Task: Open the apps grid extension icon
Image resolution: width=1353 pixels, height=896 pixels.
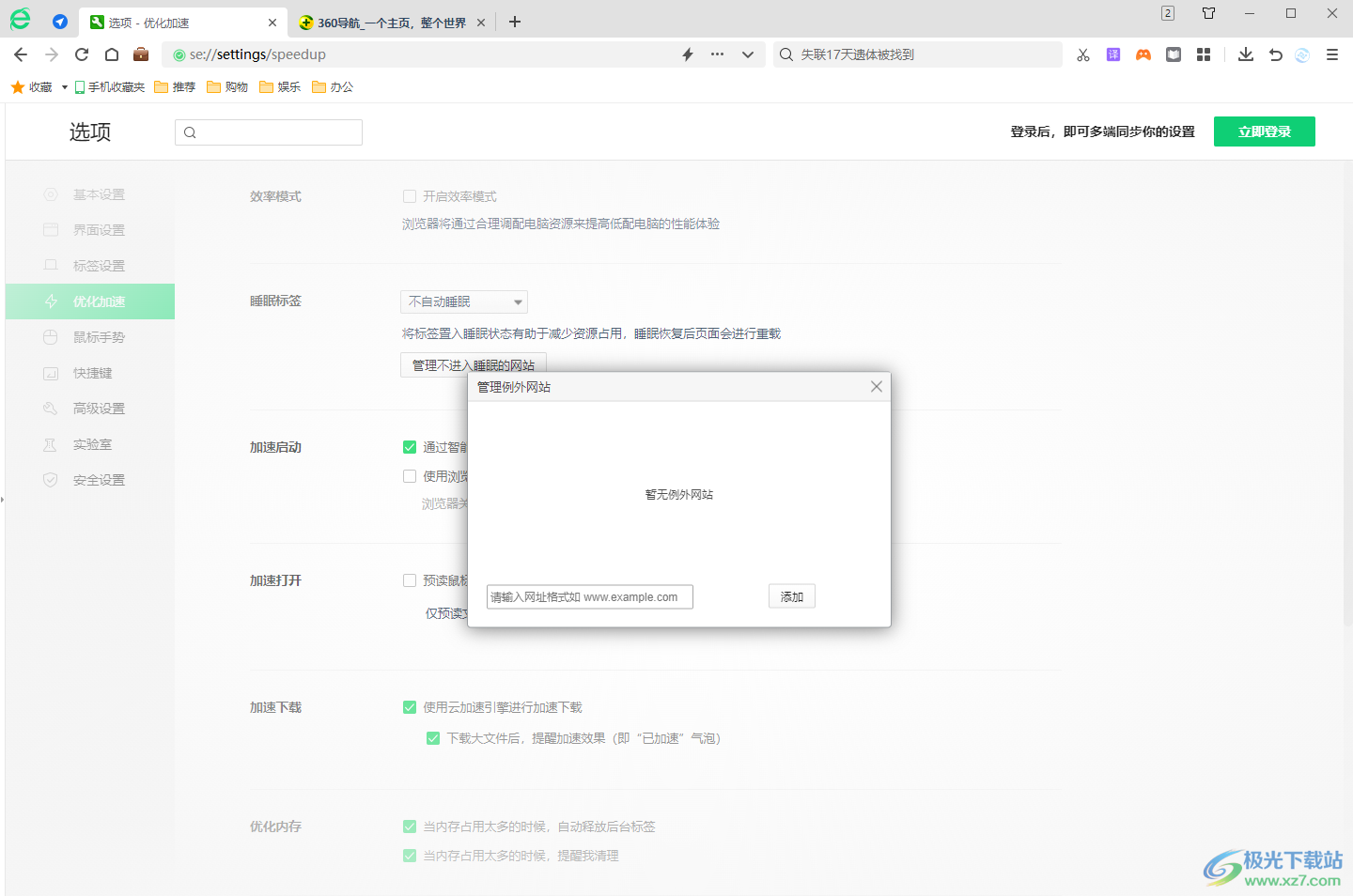Action: (x=1204, y=54)
